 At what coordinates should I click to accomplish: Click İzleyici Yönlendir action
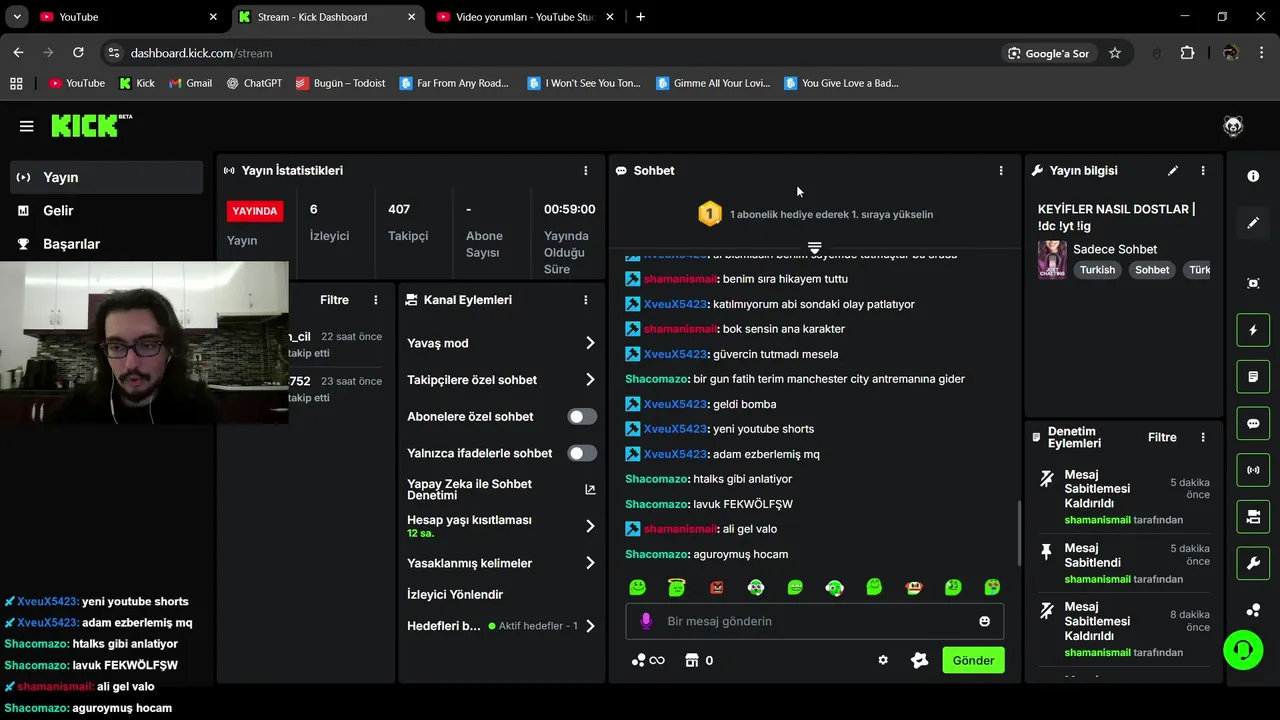(x=455, y=594)
